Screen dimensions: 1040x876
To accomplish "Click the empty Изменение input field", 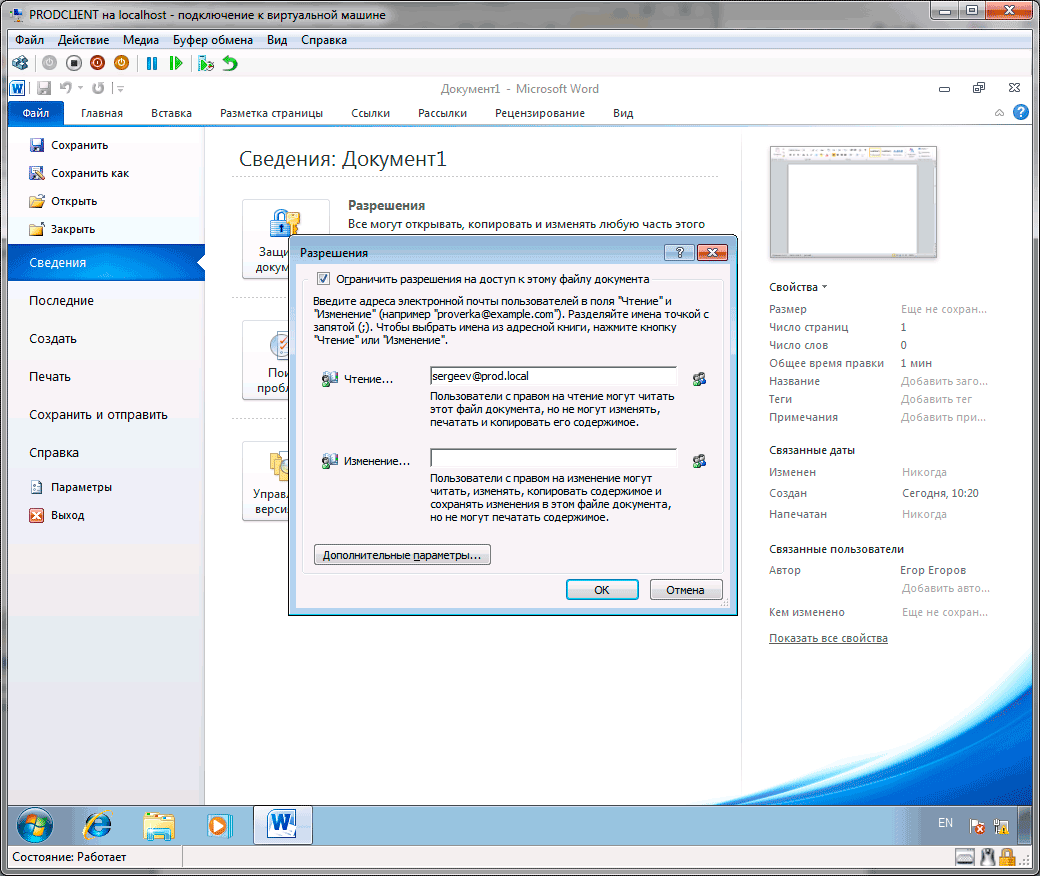I will point(553,458).
